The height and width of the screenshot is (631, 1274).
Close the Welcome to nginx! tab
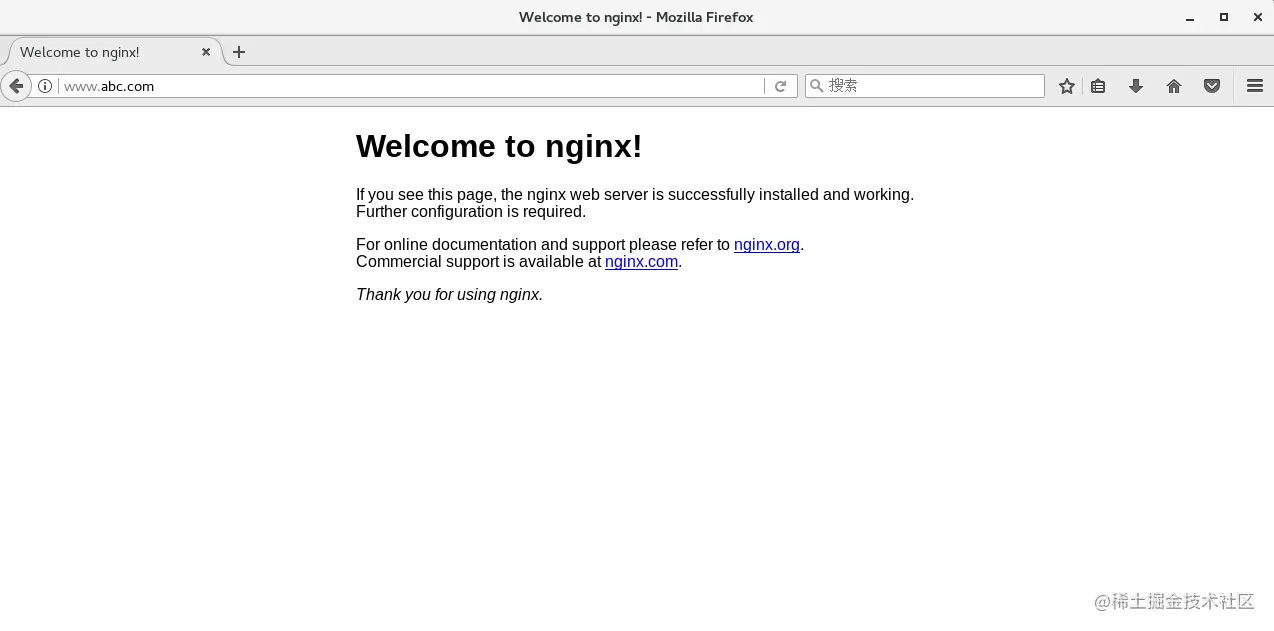(206, 52)
